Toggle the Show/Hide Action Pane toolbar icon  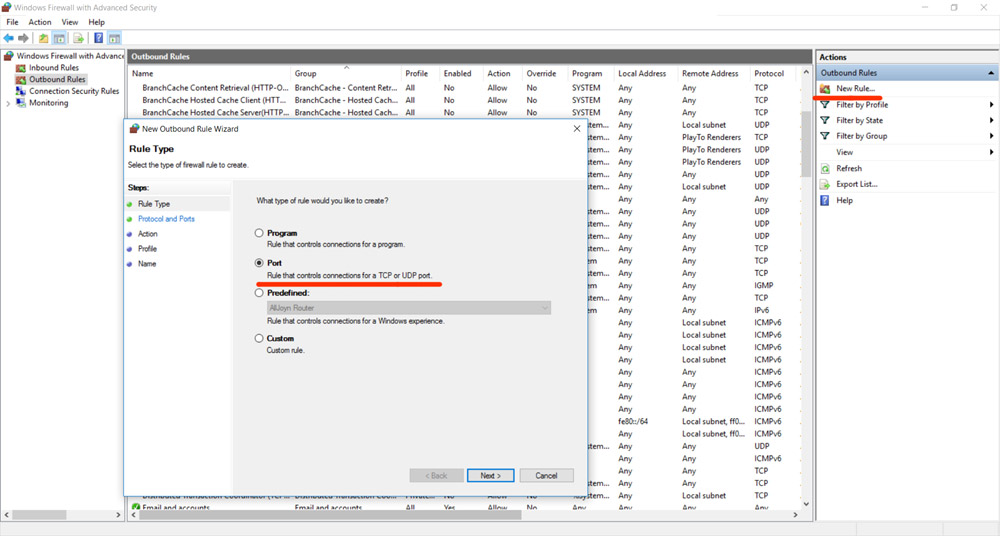[x=114, y=38]
